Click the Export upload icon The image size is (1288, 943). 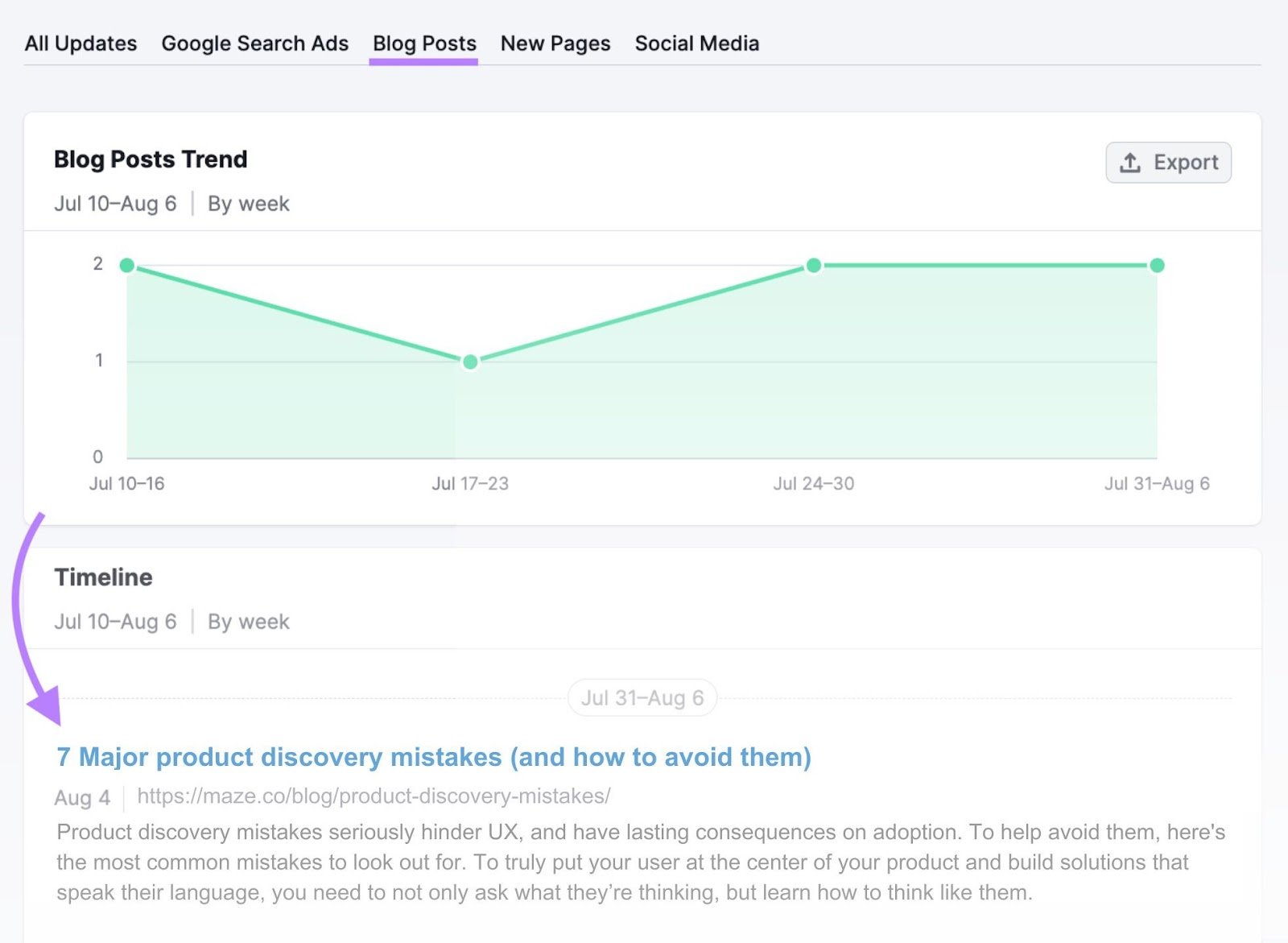(x=1130, y=162)
